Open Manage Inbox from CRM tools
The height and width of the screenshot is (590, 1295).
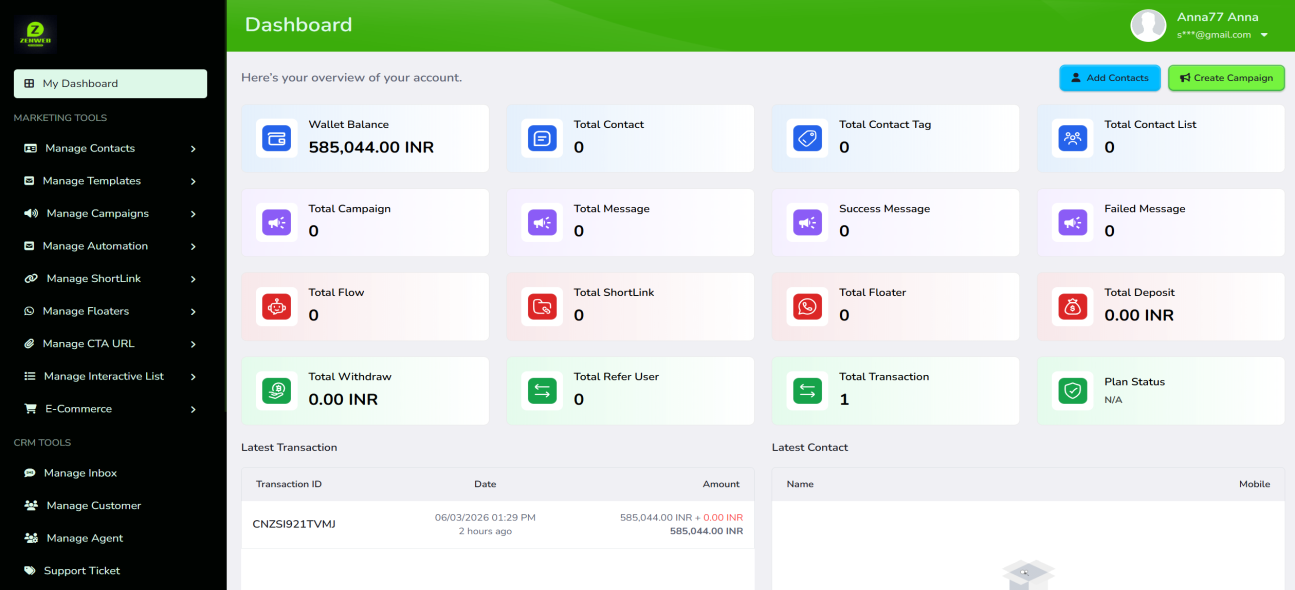coord(80,473)
